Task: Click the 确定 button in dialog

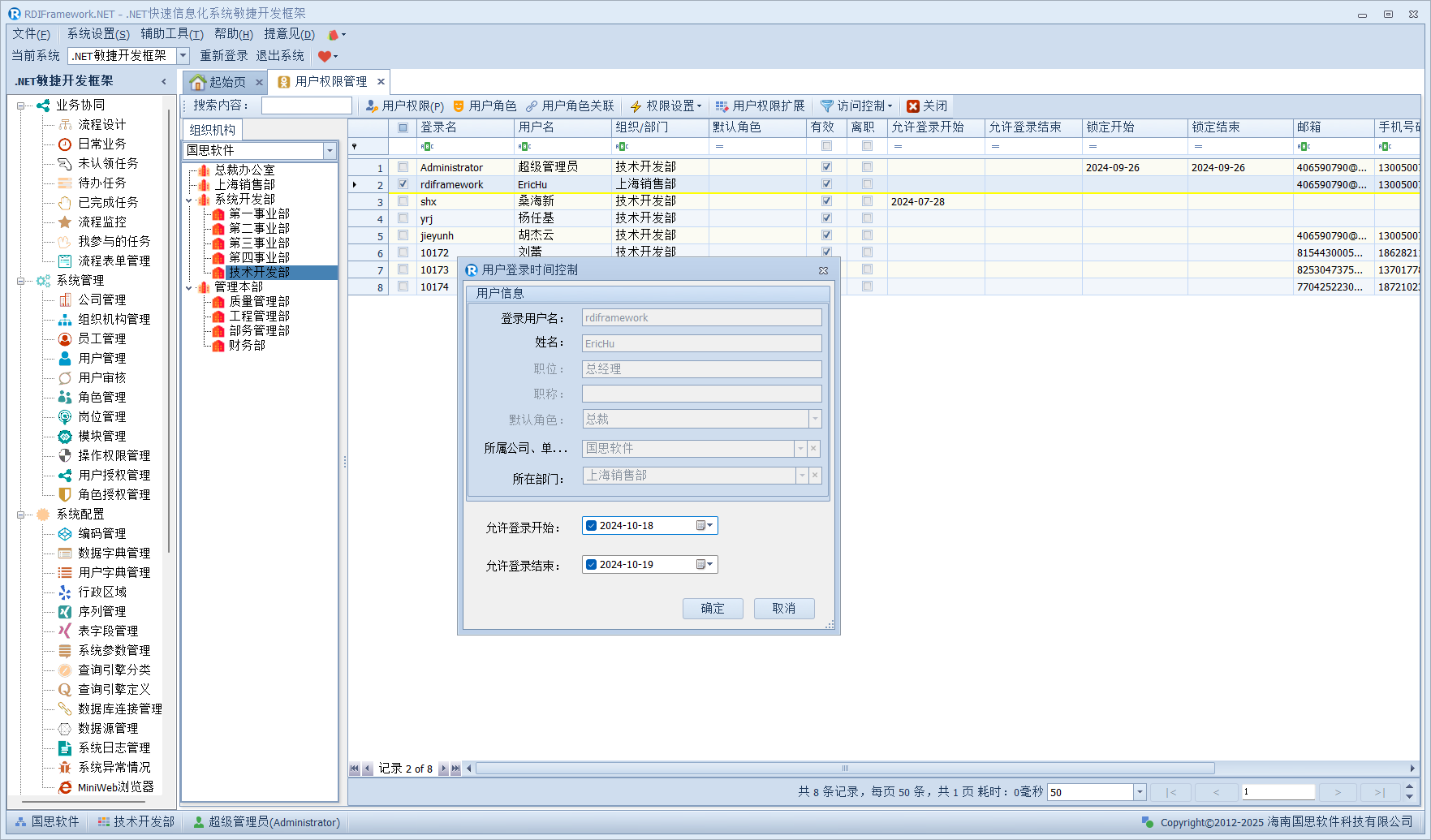Action: (713, 609)
